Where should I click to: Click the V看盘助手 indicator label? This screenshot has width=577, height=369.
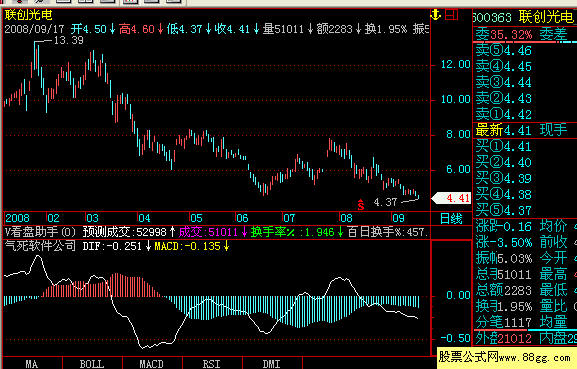(40, 232)
